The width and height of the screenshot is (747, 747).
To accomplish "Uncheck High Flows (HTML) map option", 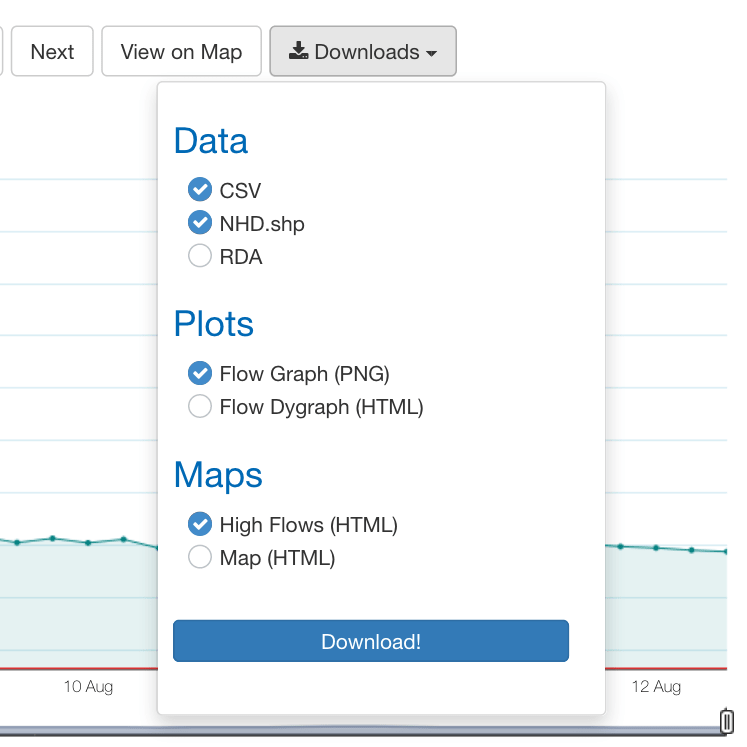I will tap(200, 524).
